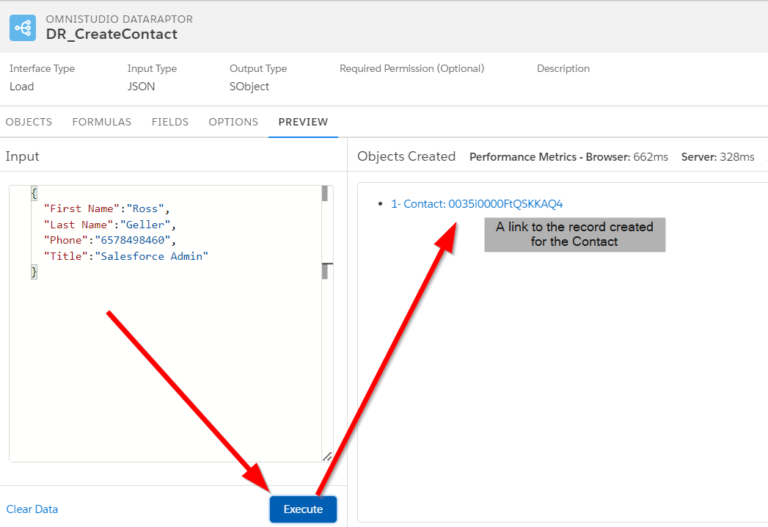Open the OBJECTS tab
This screenshot has width=768, height=527.
point(29,122)
